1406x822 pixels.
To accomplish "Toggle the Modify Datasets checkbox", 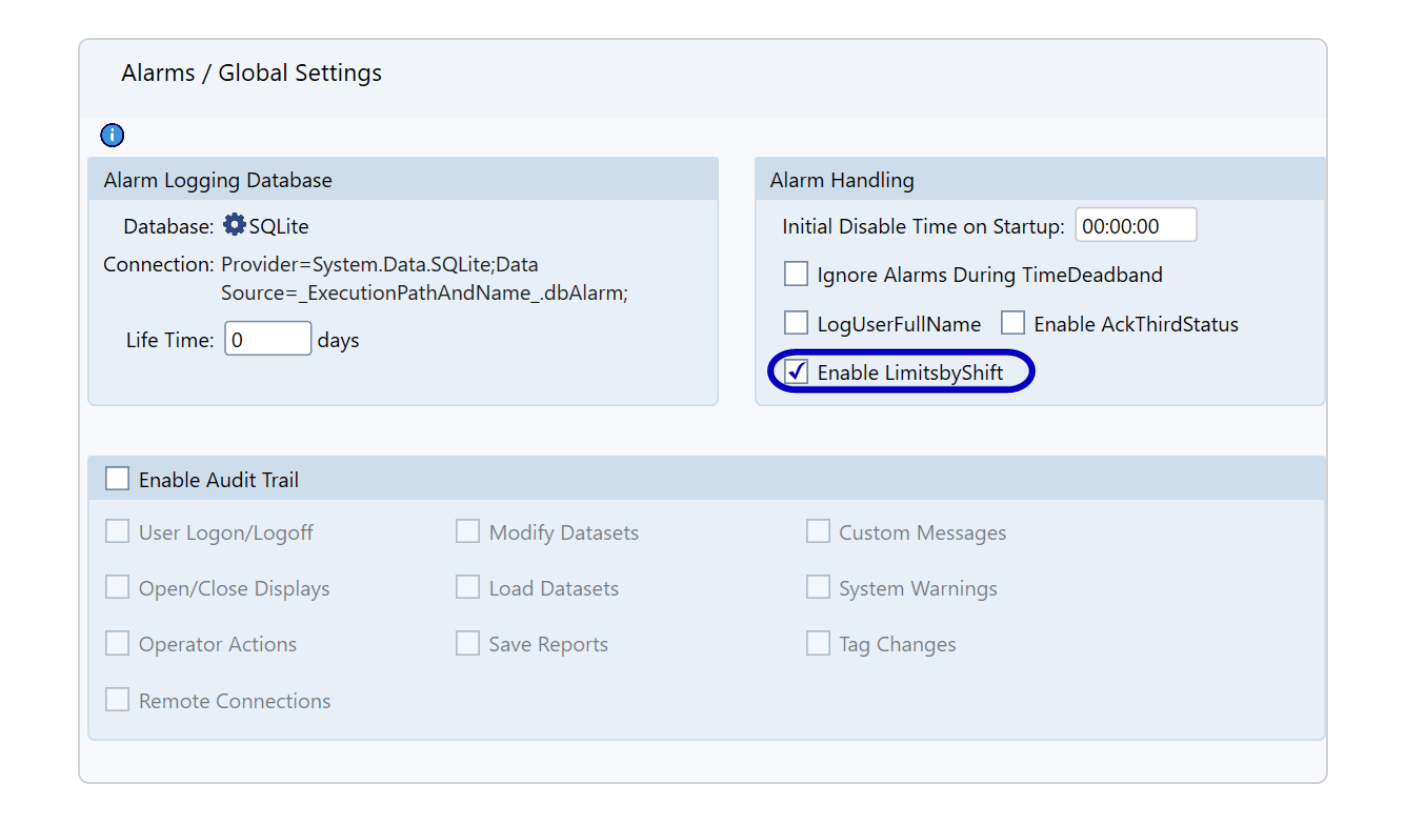I will pos(467,532).
